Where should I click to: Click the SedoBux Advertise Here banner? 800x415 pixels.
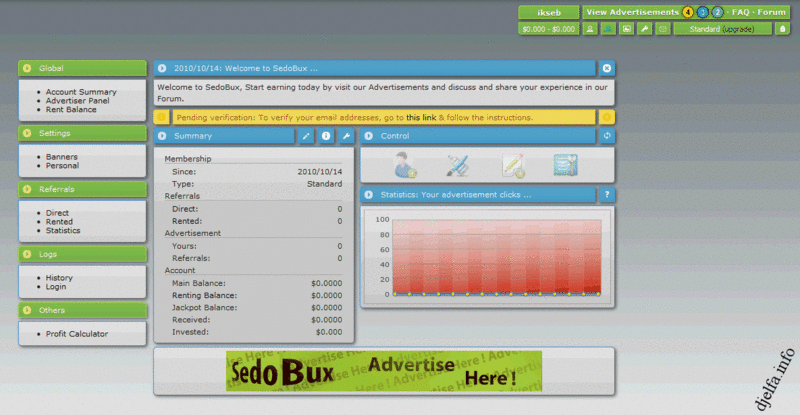point(384,371)
